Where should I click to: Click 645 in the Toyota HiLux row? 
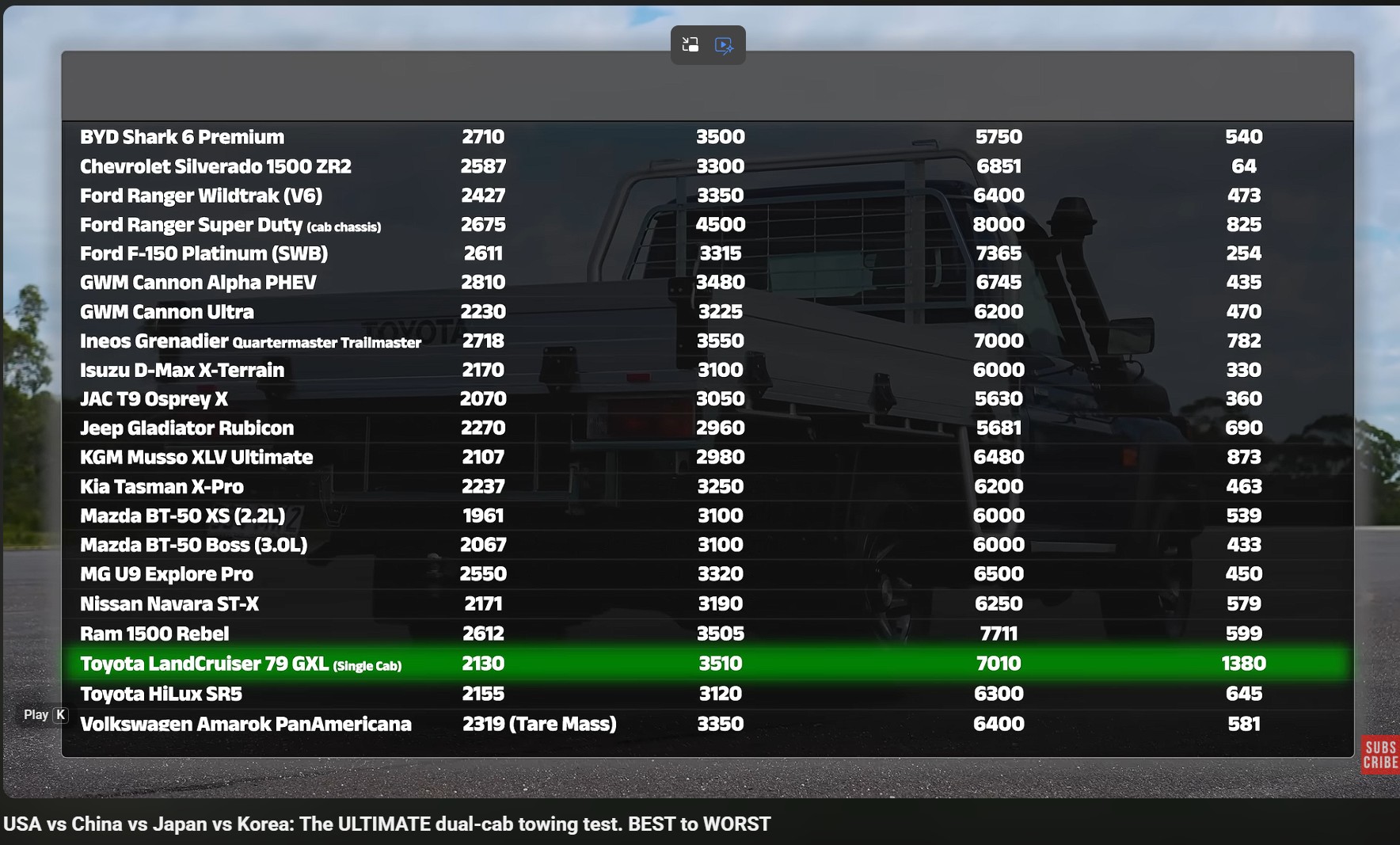[1244, 694]
